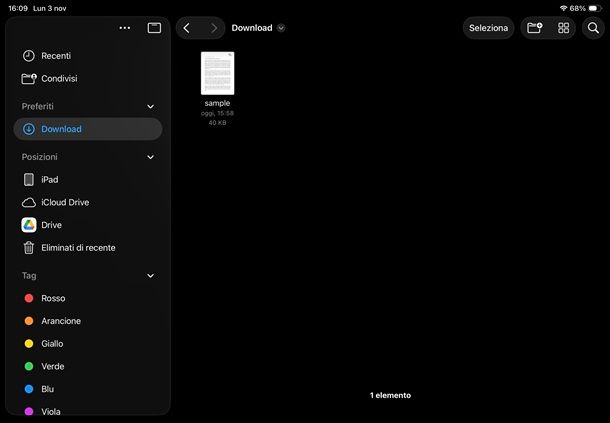
Task: Open the Download folder title dropdown
Action: pos(281,28)
